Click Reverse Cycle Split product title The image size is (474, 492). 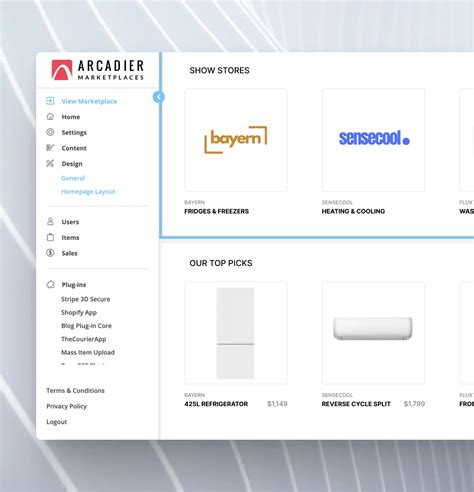(356, 404)
